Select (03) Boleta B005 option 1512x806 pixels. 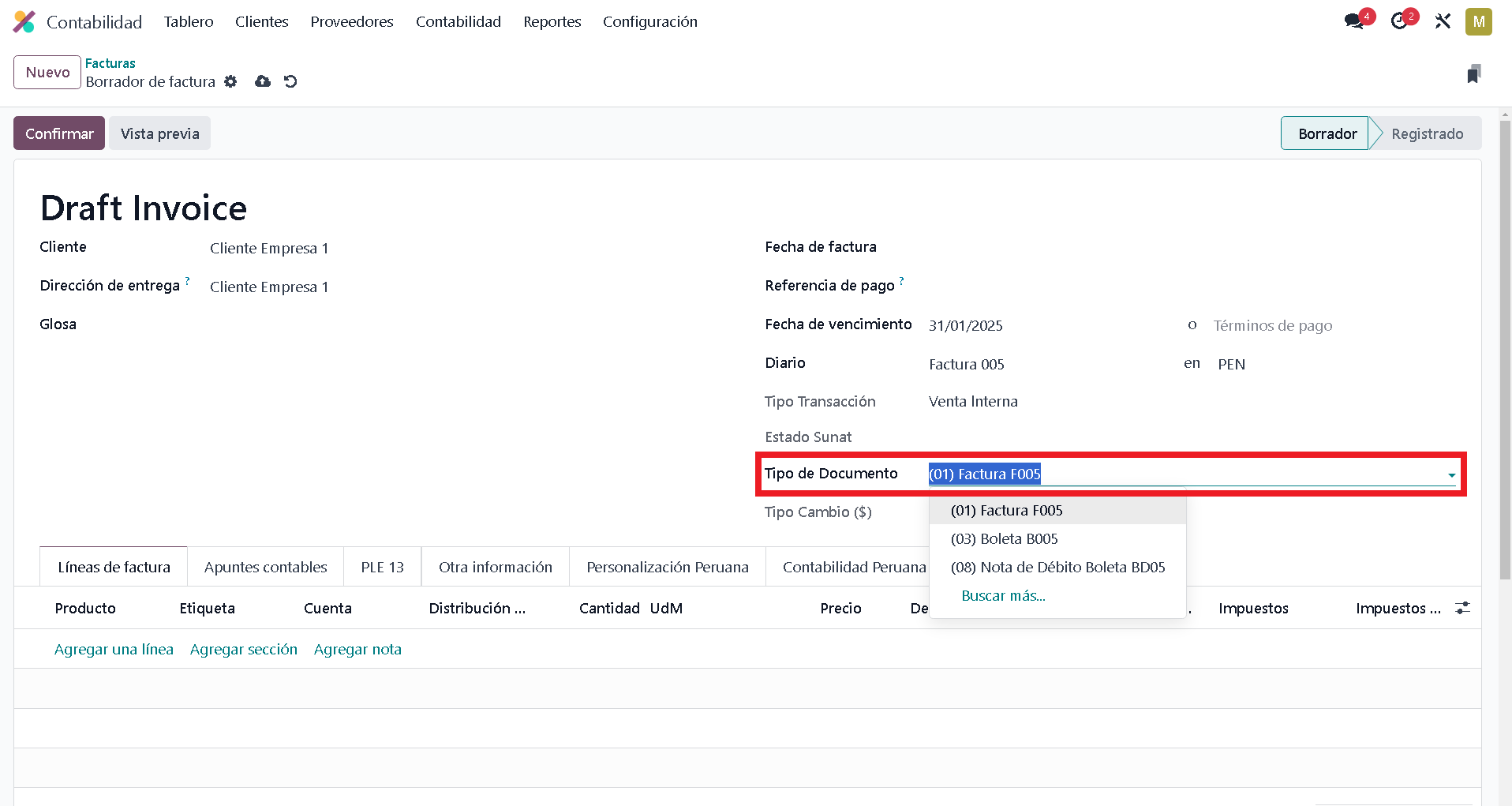pyautogui.click(x=1057, y=539)
